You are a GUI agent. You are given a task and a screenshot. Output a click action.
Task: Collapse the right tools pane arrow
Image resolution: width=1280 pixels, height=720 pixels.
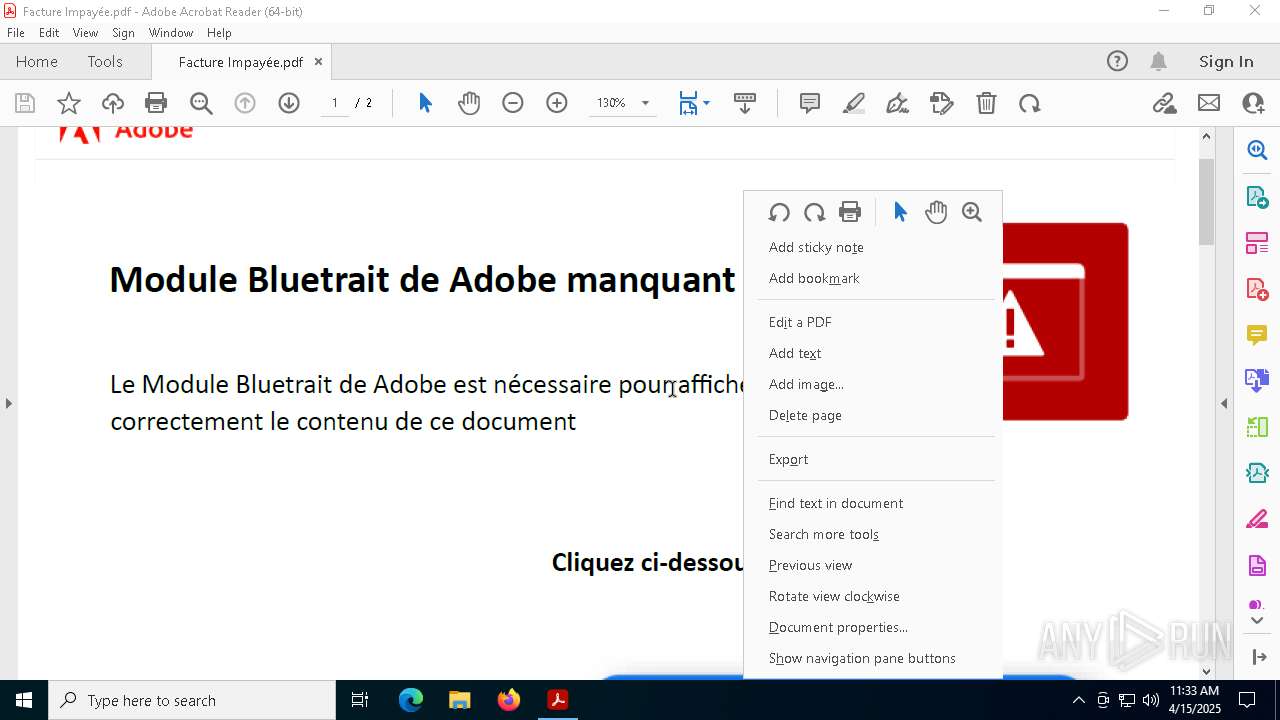pyautogui.click(x=1224, y=403)
